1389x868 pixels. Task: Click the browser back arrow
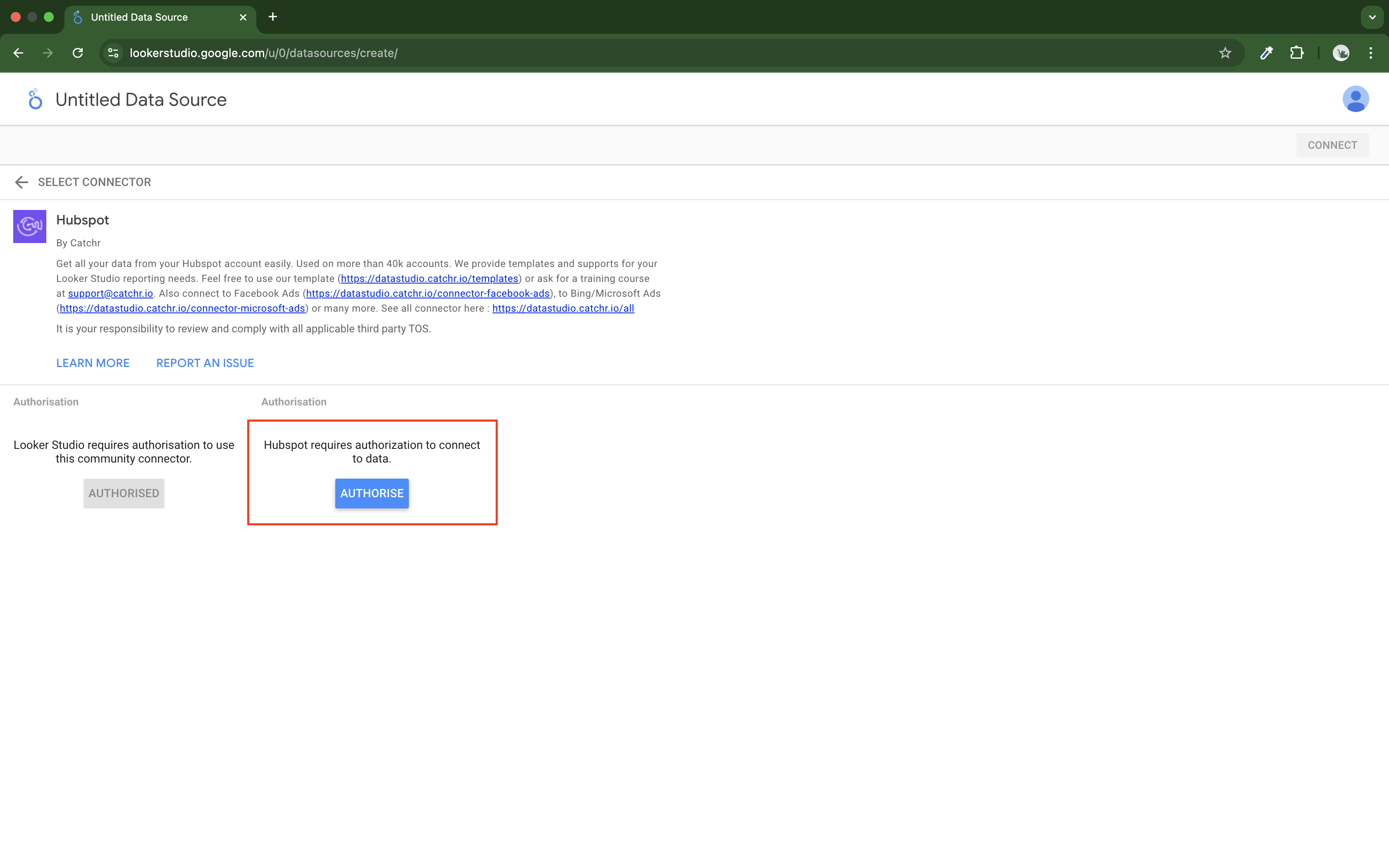click(18, 53)
